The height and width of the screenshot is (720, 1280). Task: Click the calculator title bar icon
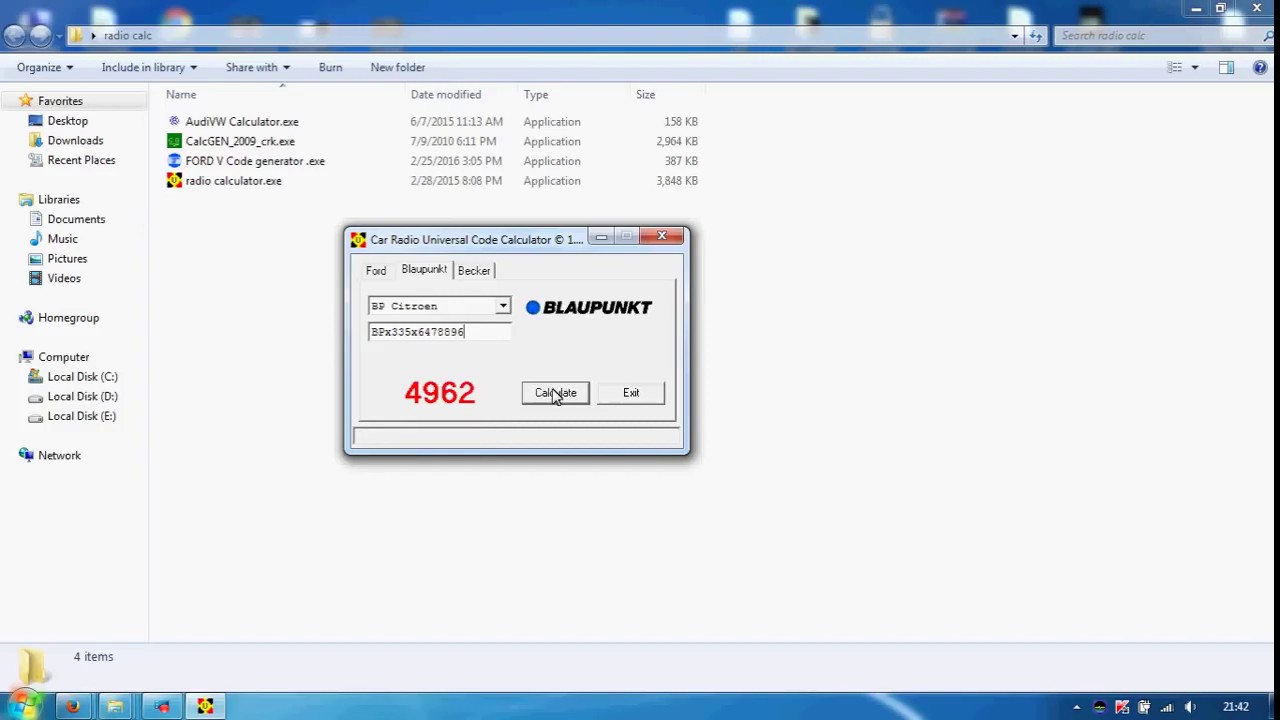point(358,240)
